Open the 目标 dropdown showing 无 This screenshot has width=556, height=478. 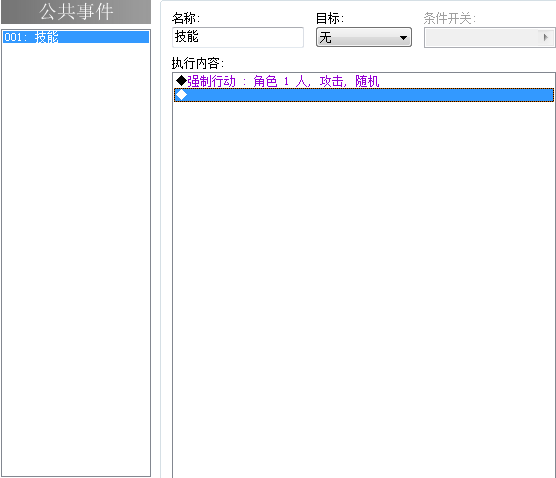363,37
